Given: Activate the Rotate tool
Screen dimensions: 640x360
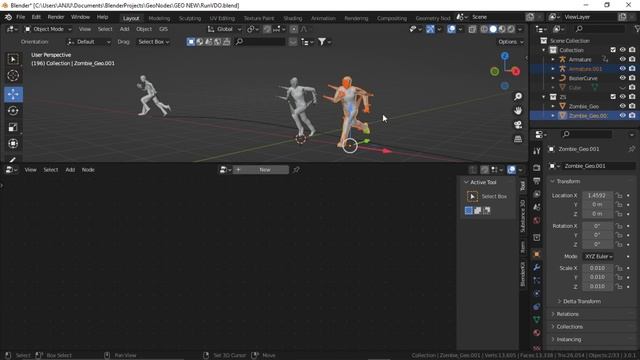Looking at the screenshot, I should (13, 111).
